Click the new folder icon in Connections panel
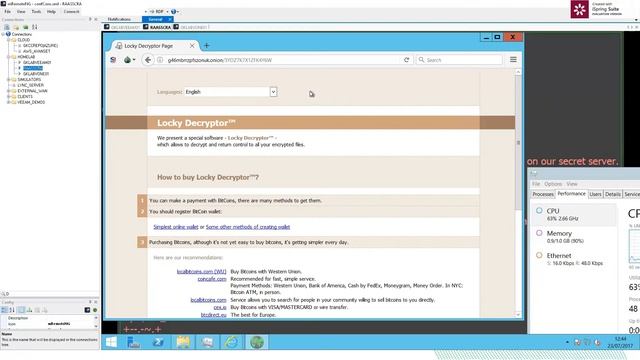 coord(16,27)
